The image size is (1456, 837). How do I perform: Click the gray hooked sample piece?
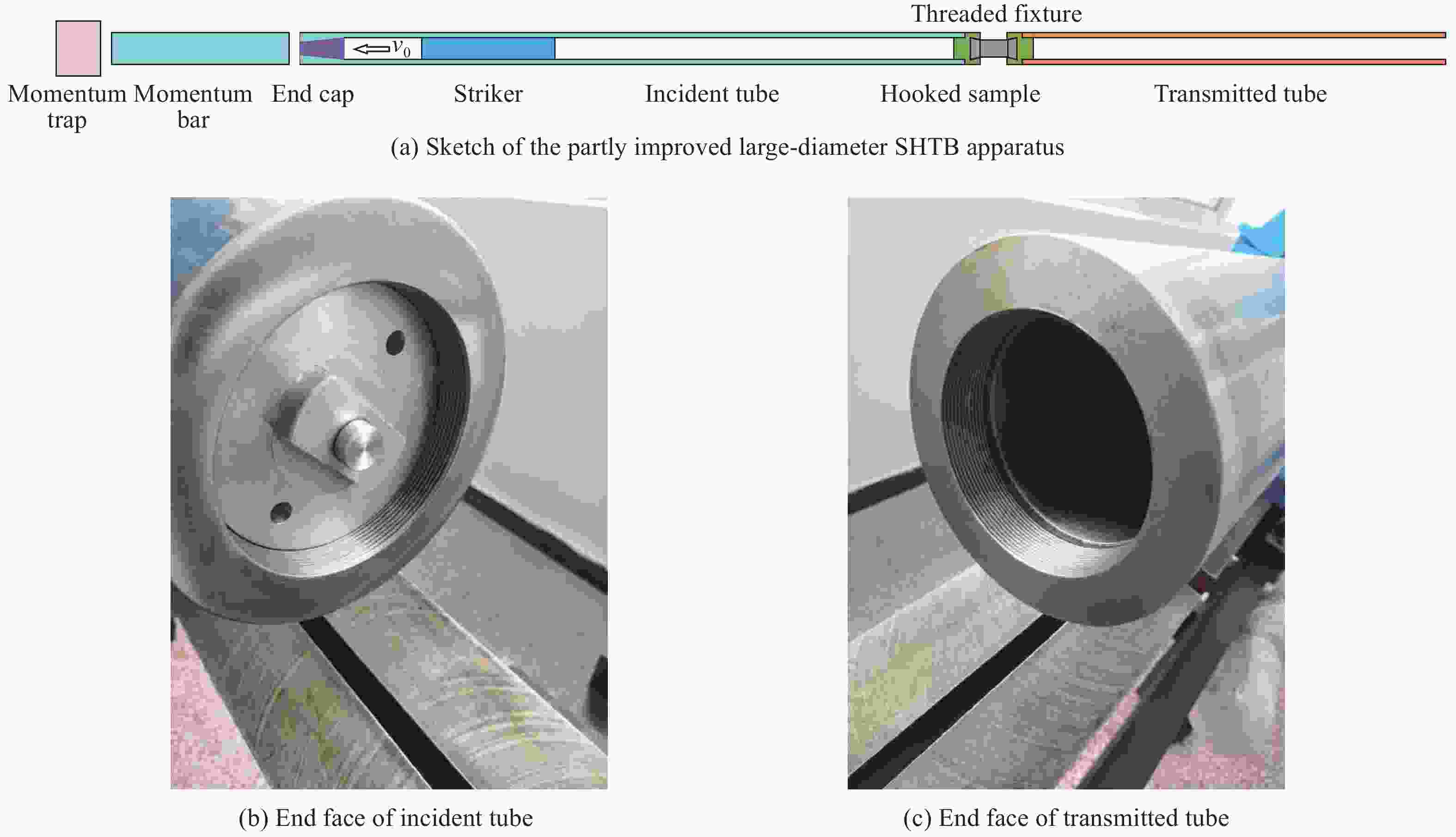tap(993, 48)
